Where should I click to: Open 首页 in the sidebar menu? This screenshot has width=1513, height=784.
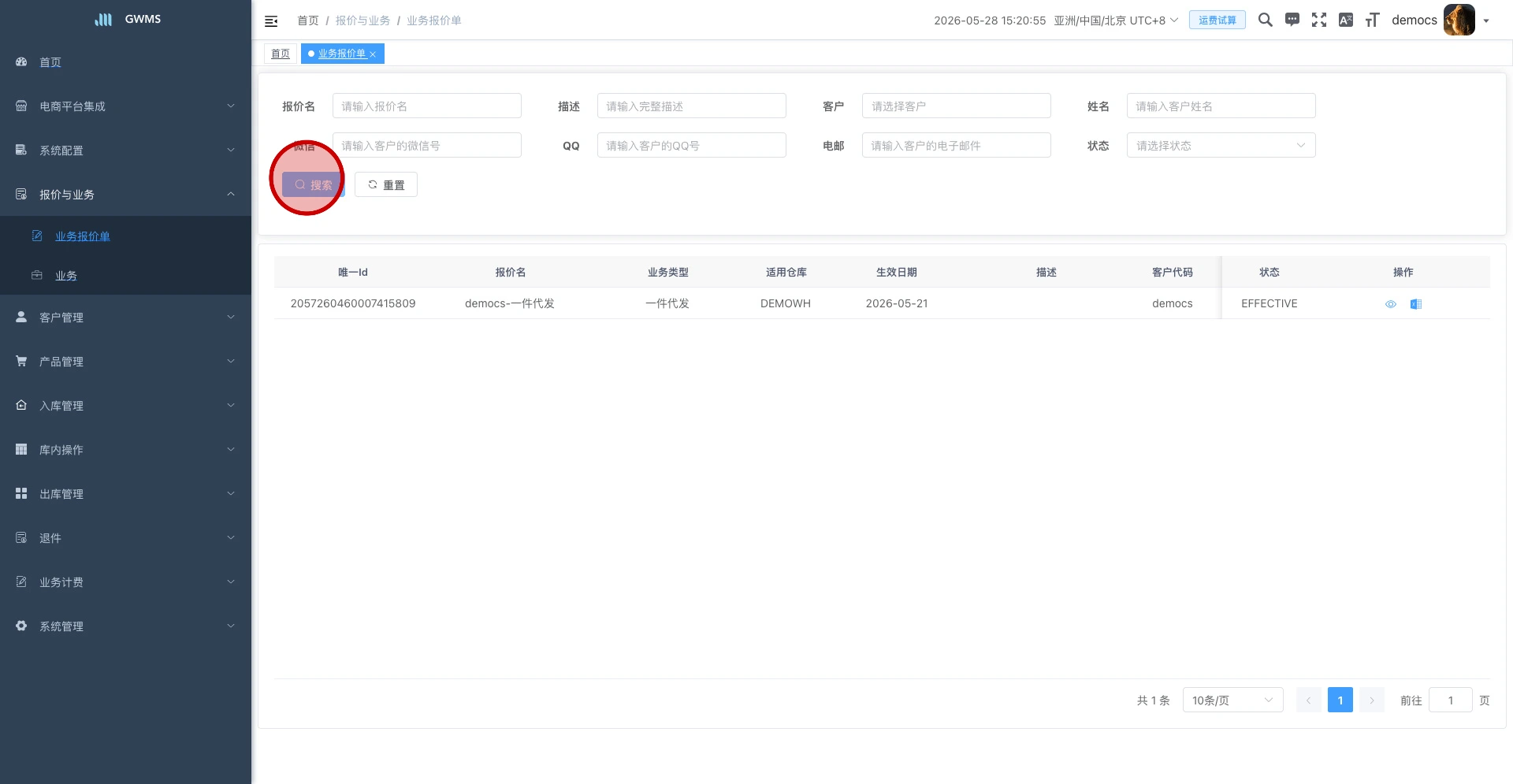coord(125,61)
